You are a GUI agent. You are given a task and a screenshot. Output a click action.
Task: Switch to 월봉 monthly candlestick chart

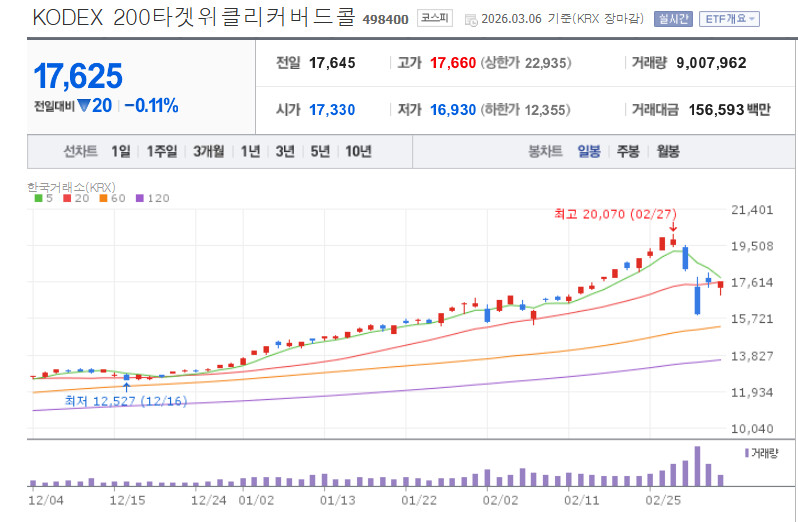[x=667, y=151]
